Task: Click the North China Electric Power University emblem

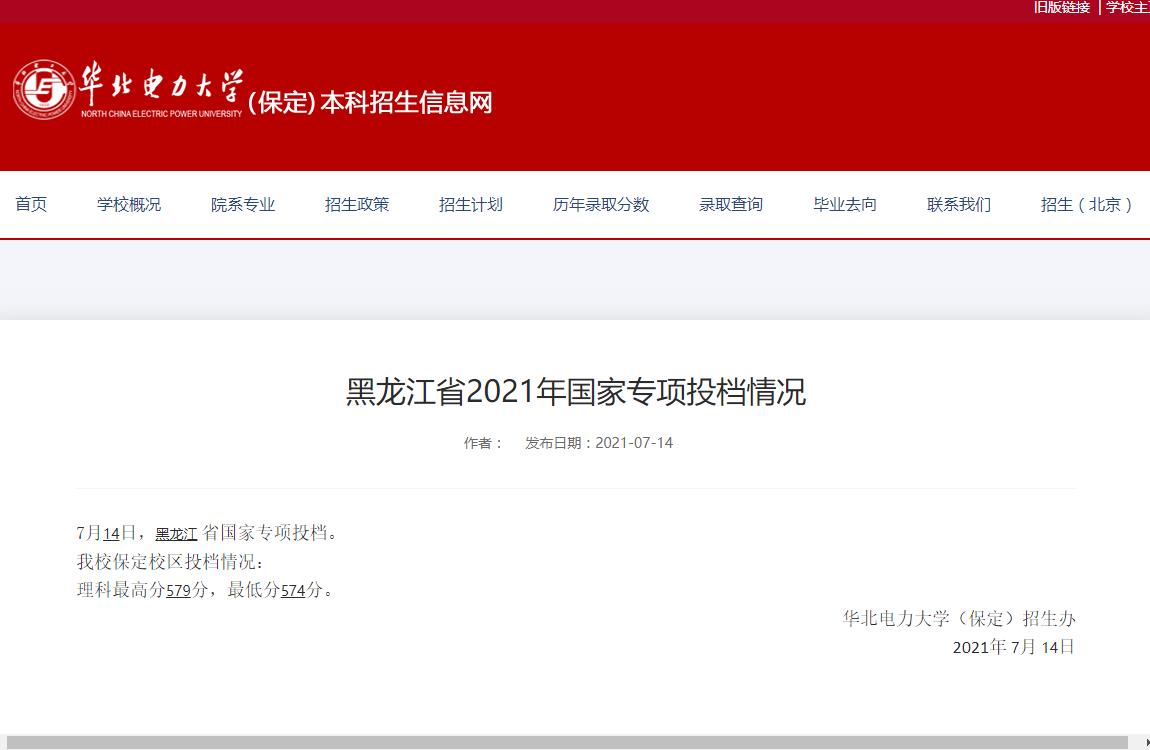Action: 44,90
